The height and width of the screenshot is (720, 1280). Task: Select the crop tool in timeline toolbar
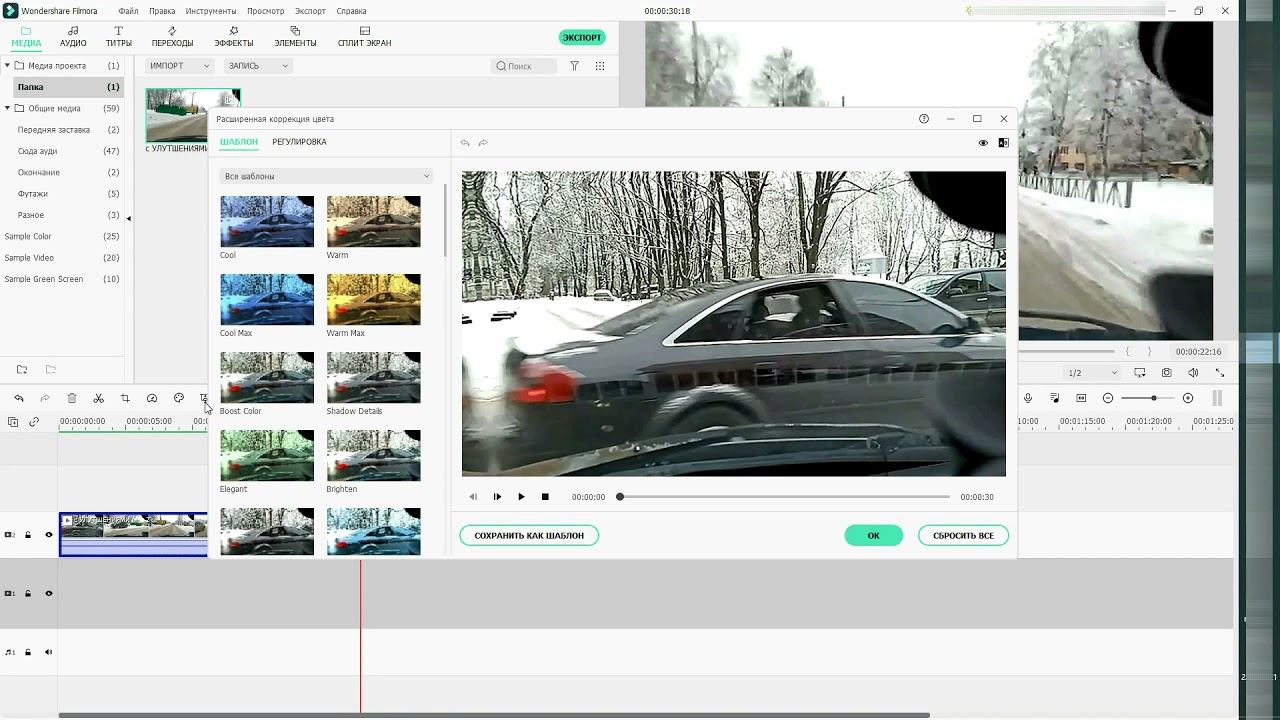tap(125, 398)
